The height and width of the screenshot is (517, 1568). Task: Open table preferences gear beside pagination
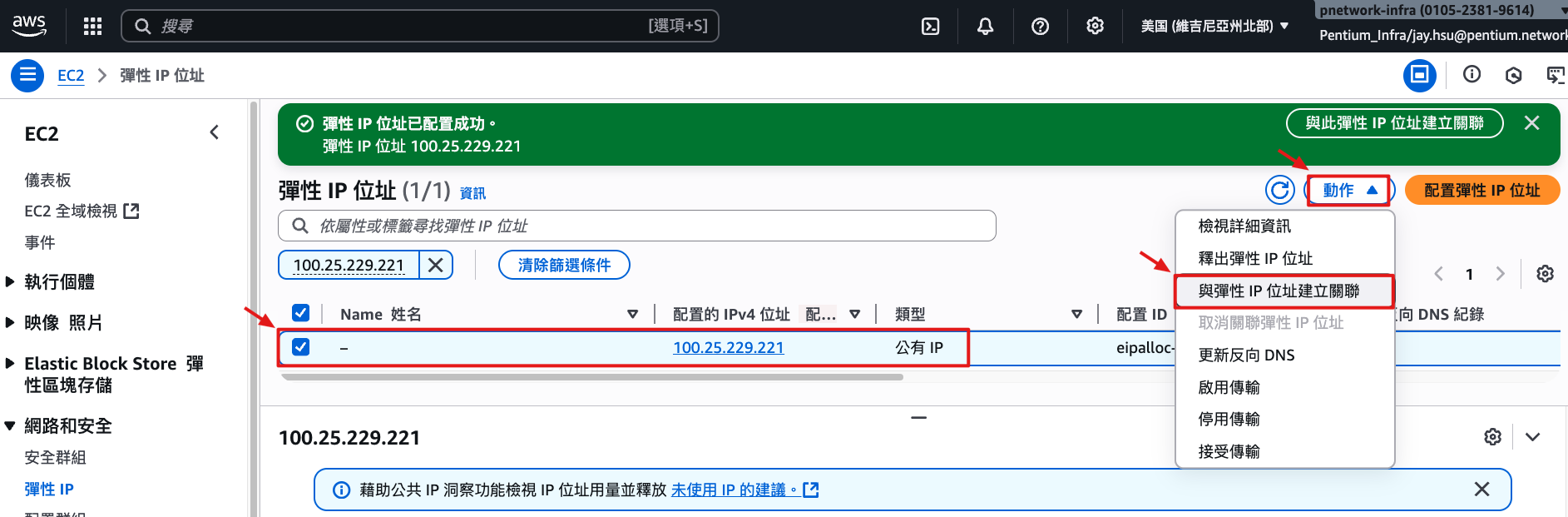pos(1545,274)
